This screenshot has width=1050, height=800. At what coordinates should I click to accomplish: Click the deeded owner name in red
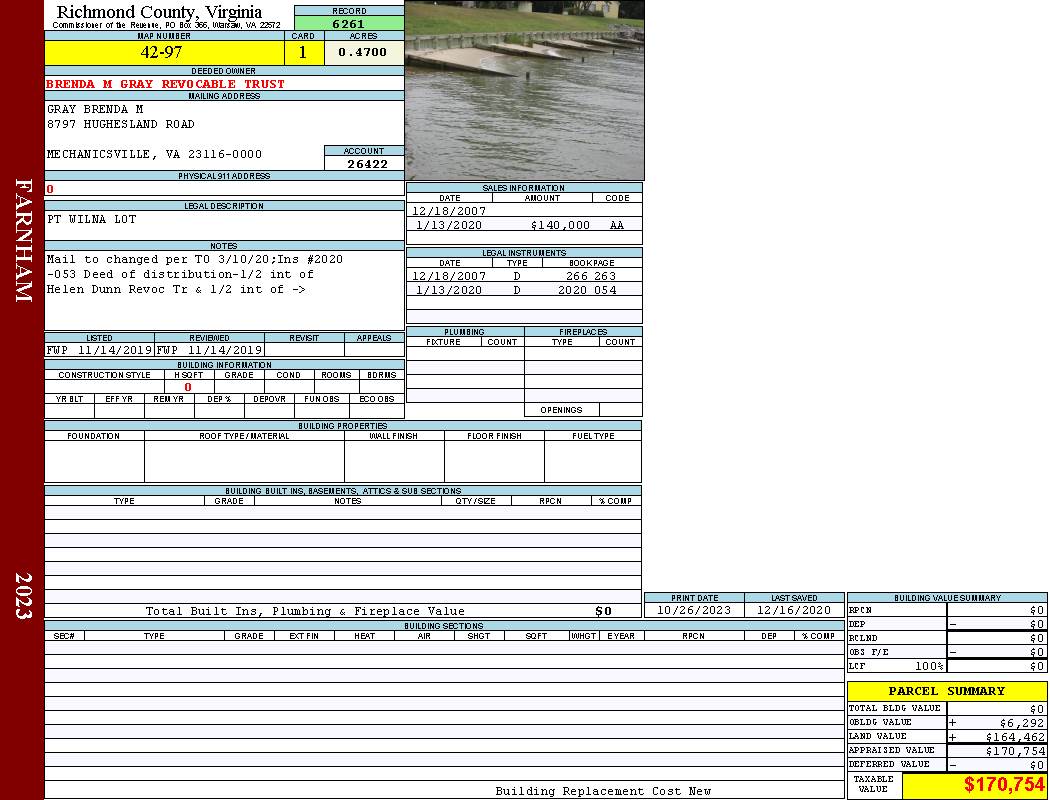click(x=165, y=84)
